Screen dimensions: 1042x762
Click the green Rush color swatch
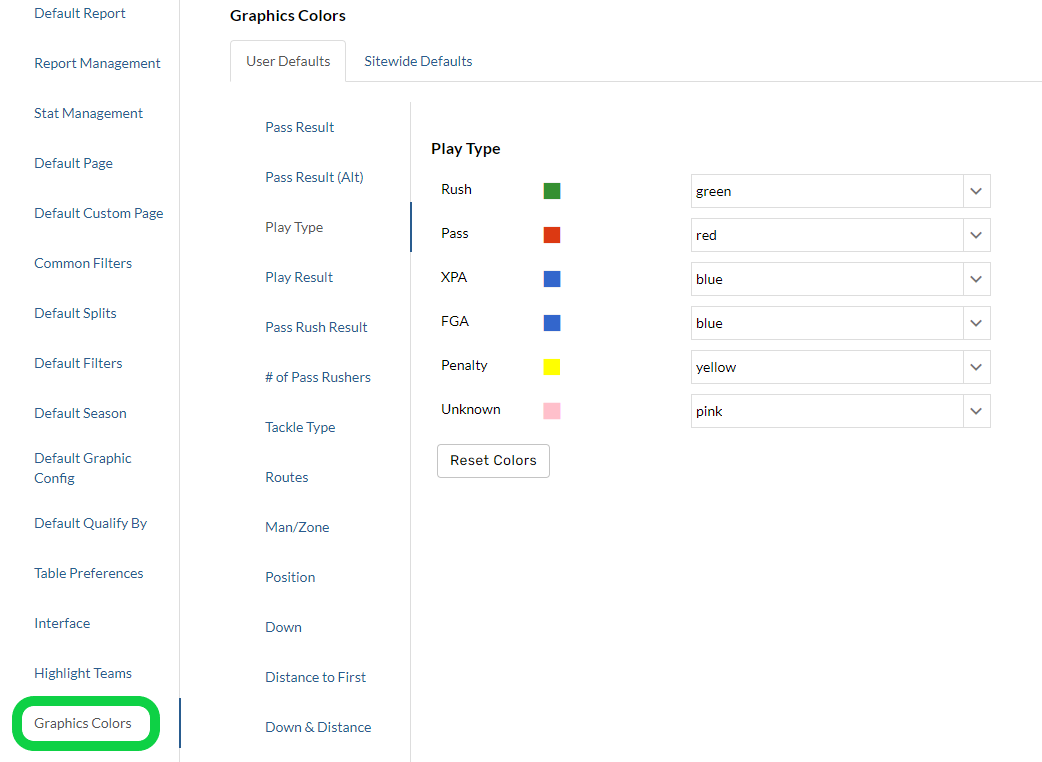pyautogui.click(x=552, y=191)
